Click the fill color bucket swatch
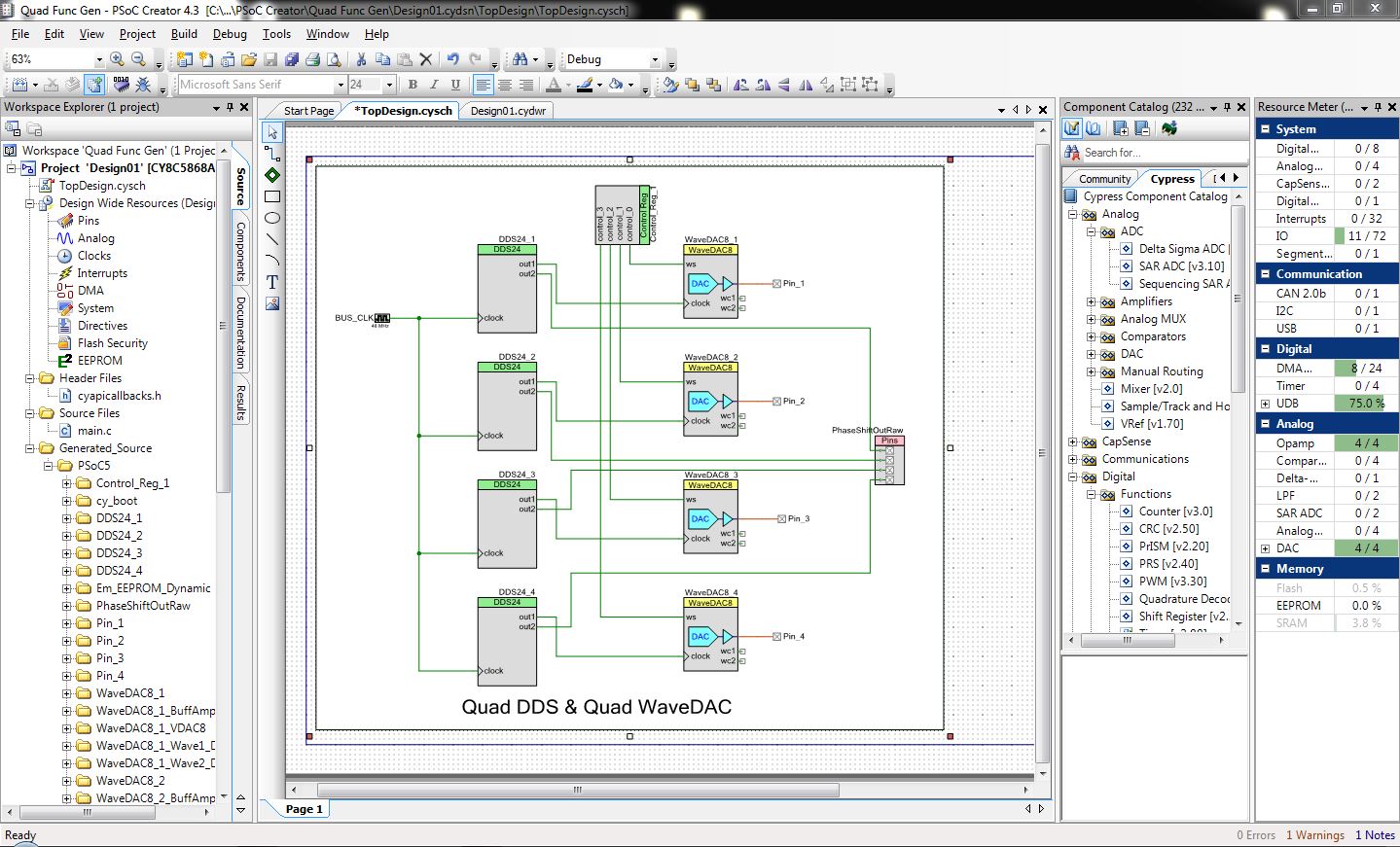The image size is (1400, 847). pyautogui.click(x=616, y=85)
